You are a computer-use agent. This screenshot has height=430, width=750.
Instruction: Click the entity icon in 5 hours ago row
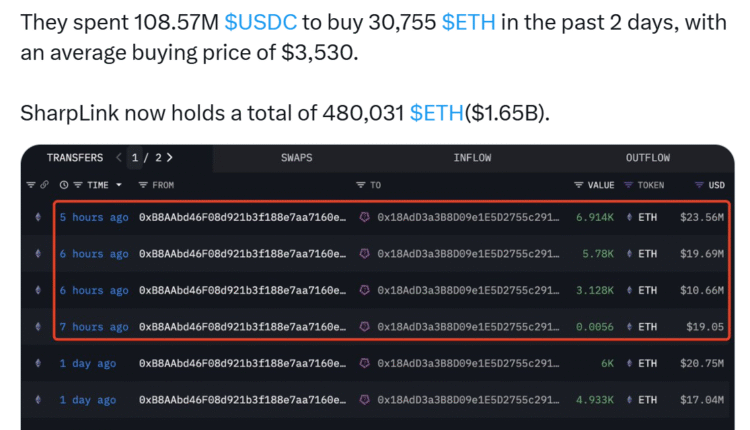click(365, 217)
